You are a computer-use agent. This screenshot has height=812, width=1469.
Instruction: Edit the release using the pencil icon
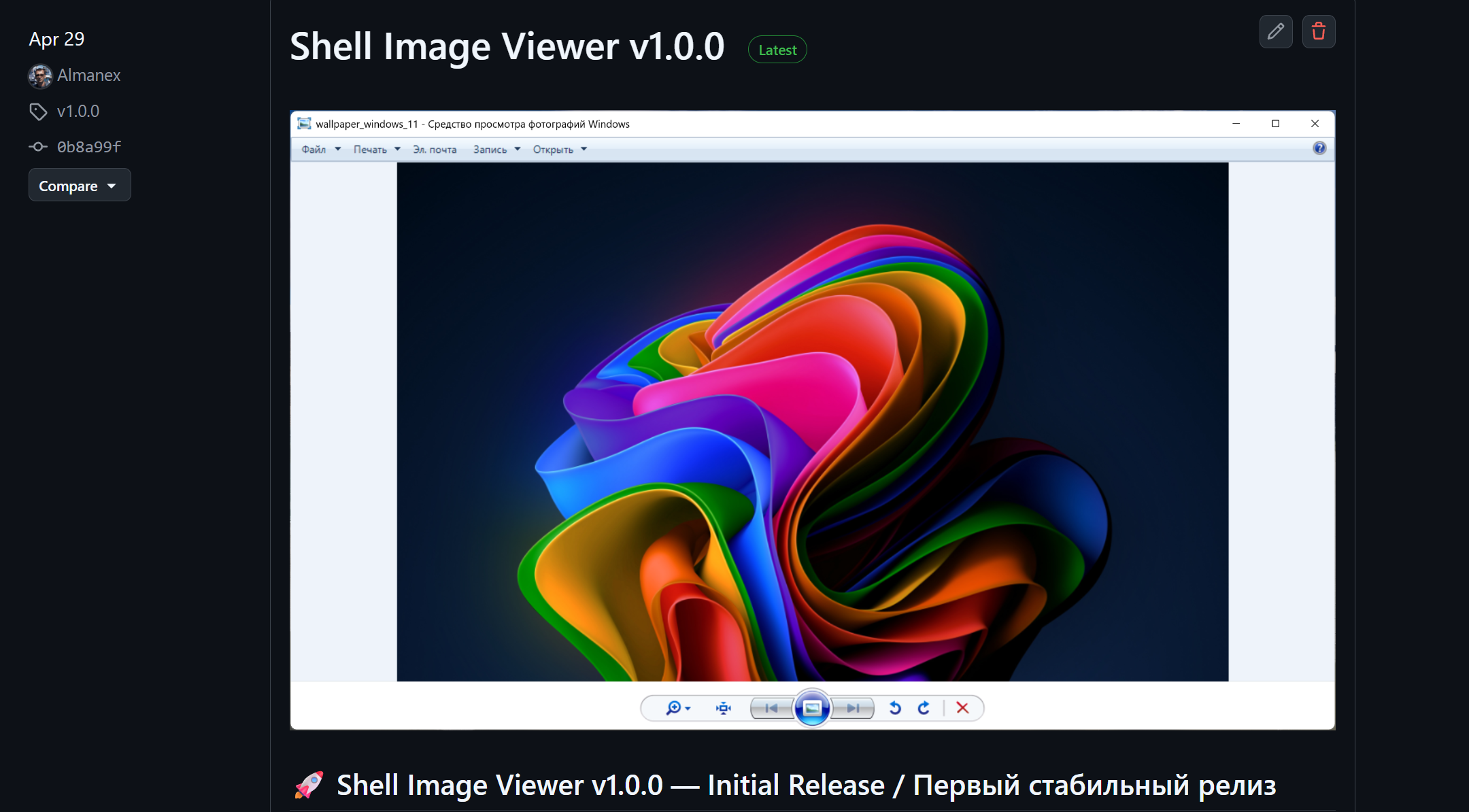pos(1276,32)
